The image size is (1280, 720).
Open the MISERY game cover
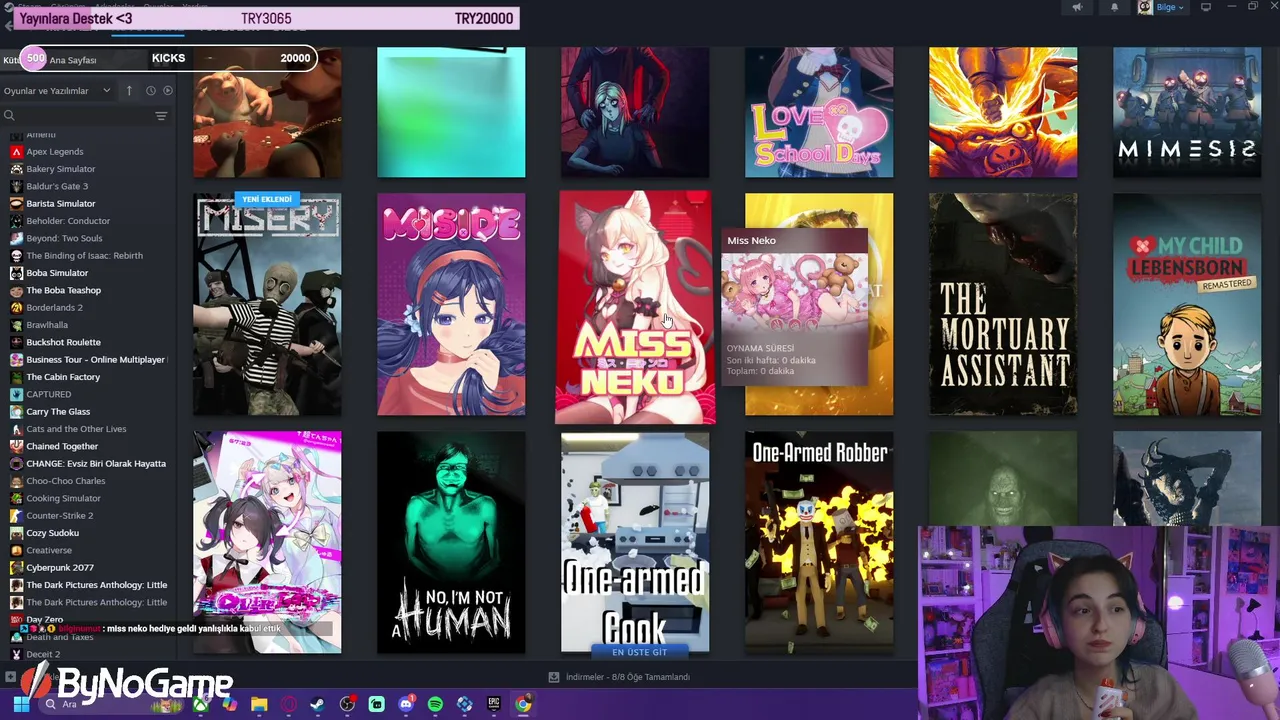[x=267, y=305]
